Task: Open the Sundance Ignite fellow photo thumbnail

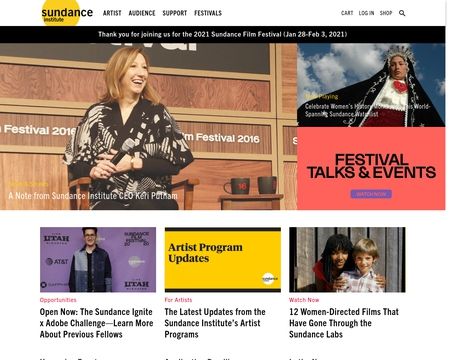Action: [98, 260]
